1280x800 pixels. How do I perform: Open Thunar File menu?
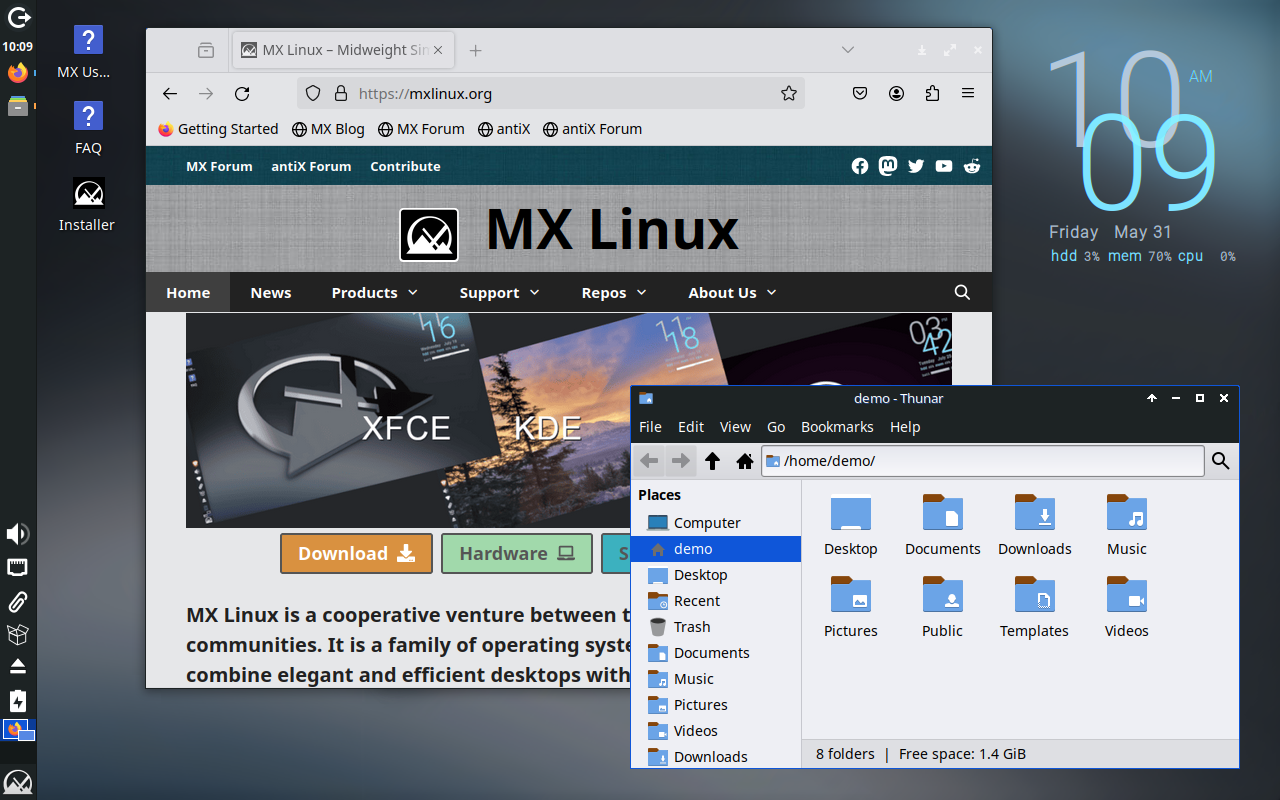tap(650, 426)
